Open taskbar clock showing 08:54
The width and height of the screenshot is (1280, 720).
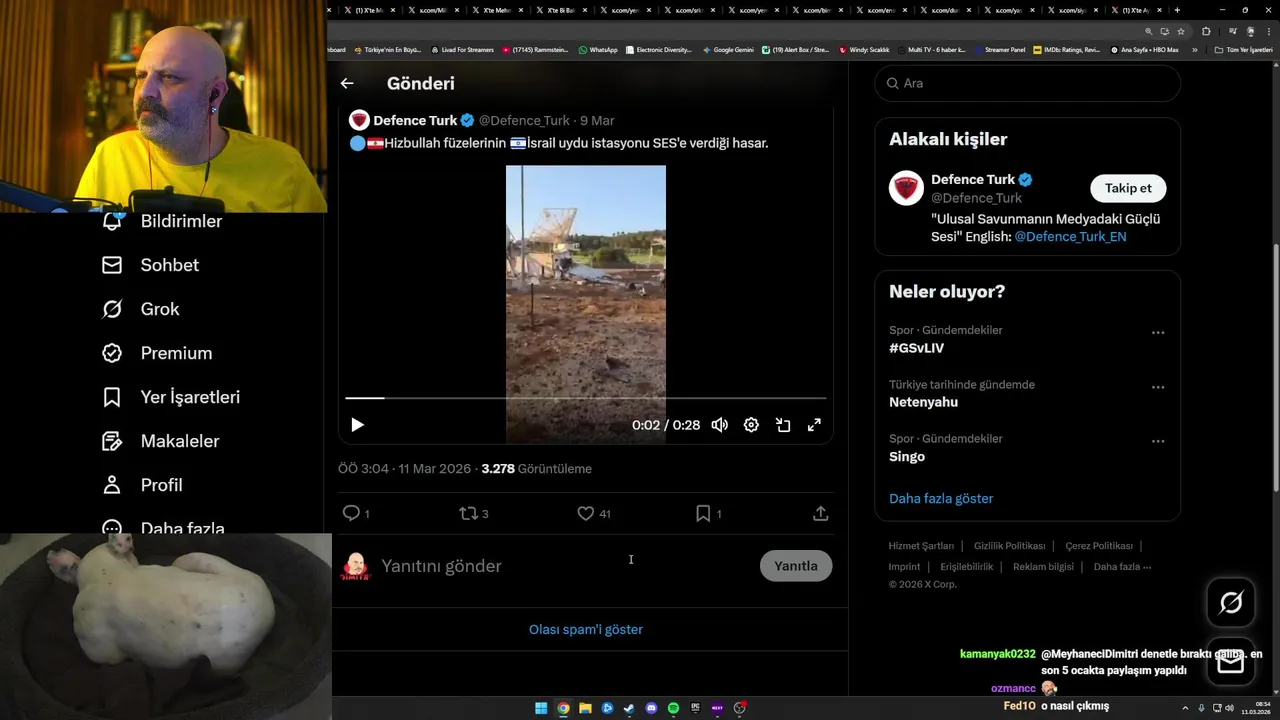(1255, 708)
